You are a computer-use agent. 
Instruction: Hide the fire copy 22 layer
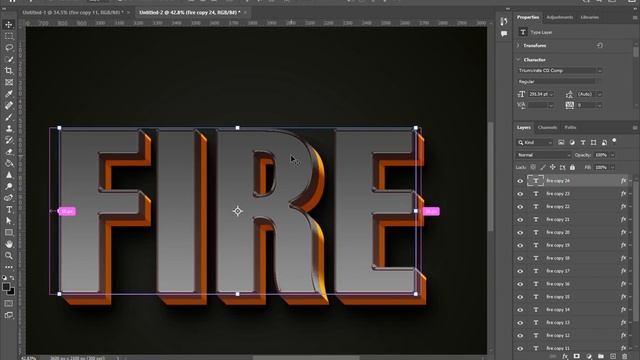pyautogui.click(x=520, y=207)
